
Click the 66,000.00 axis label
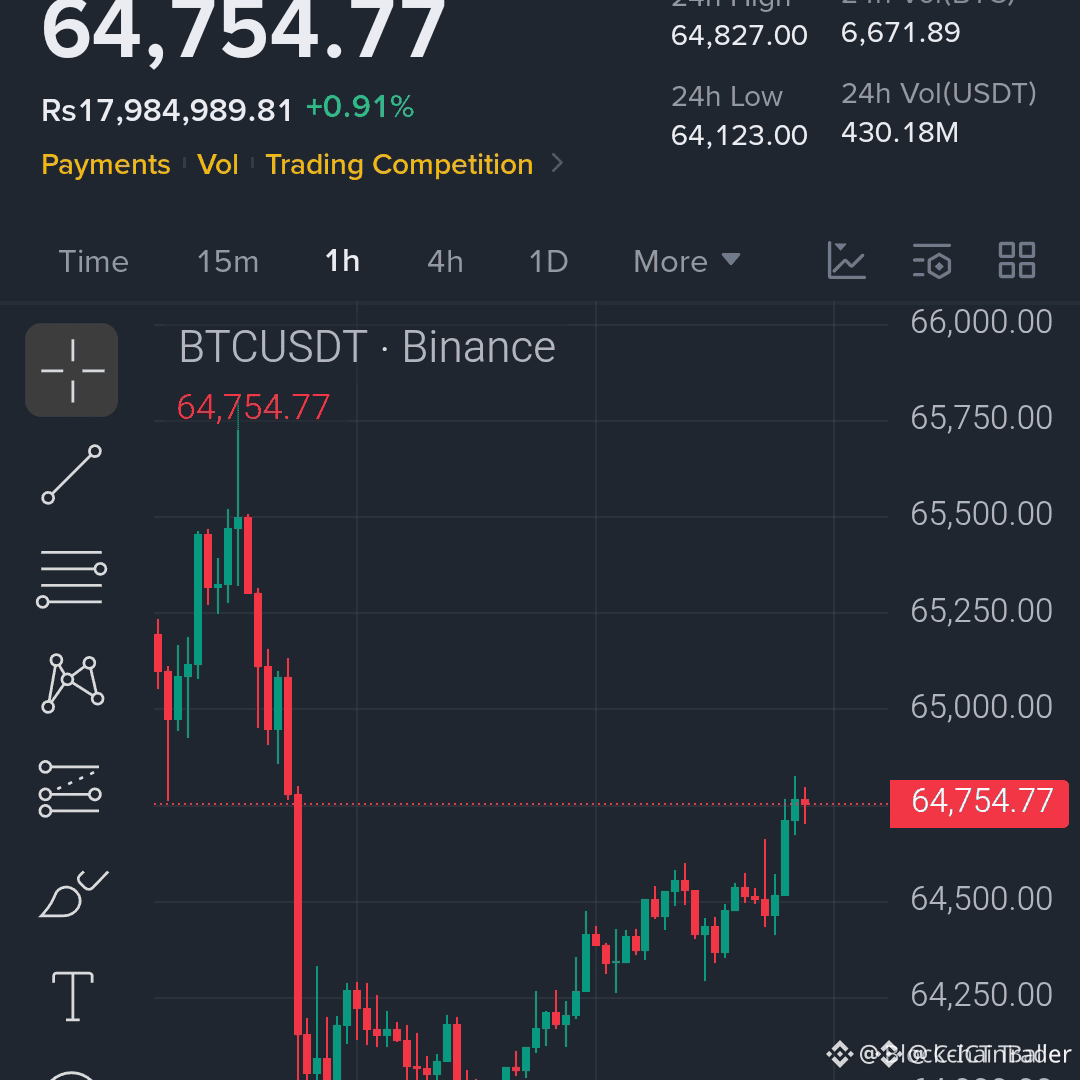point(982,322)
